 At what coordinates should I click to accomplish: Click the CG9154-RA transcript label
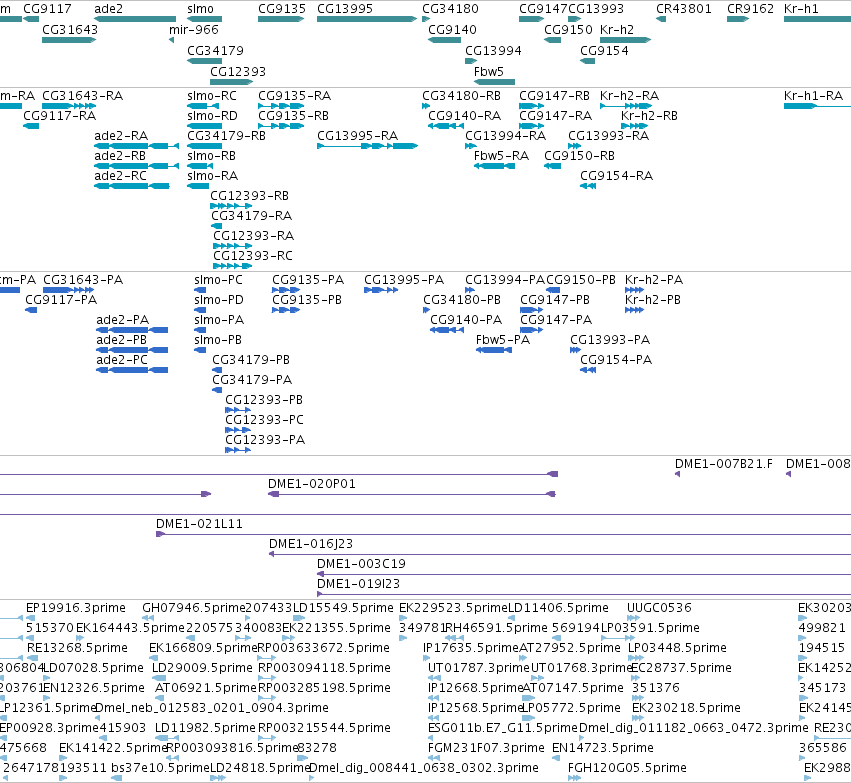(x=617, y=176)
